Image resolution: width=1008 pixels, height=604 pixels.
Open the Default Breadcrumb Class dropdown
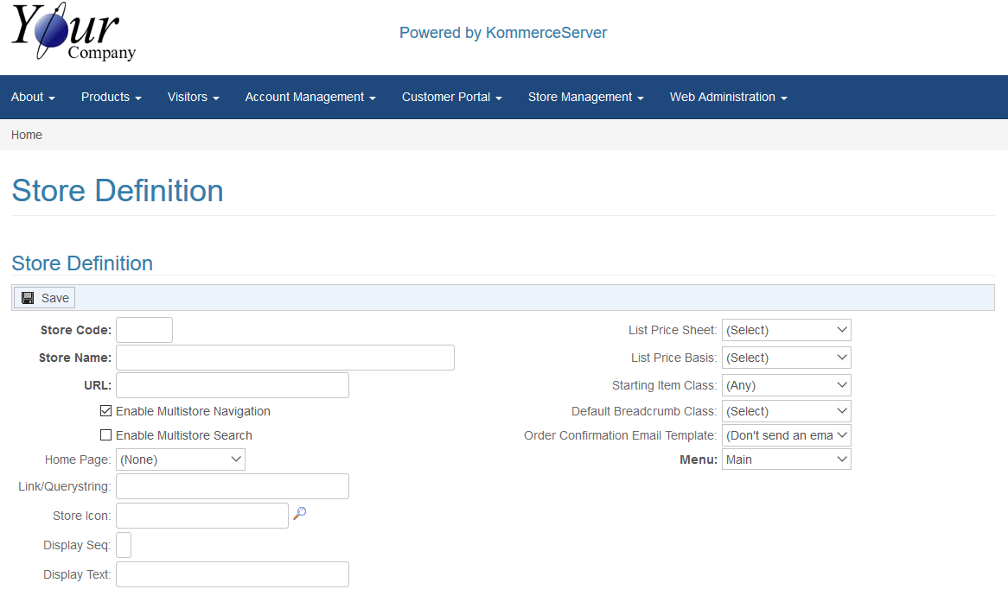tap(786, 411)
